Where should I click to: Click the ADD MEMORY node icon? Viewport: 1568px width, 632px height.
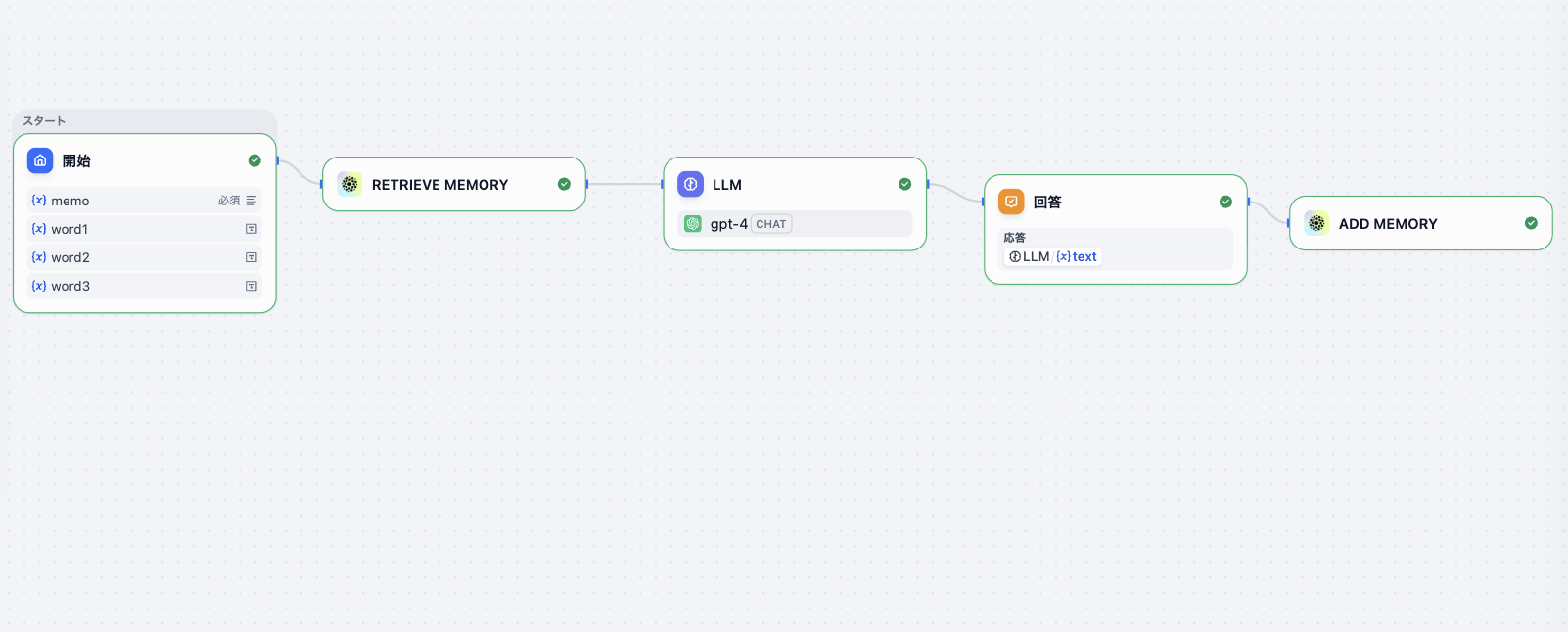pyautogui.click(x=1316, y=223)
